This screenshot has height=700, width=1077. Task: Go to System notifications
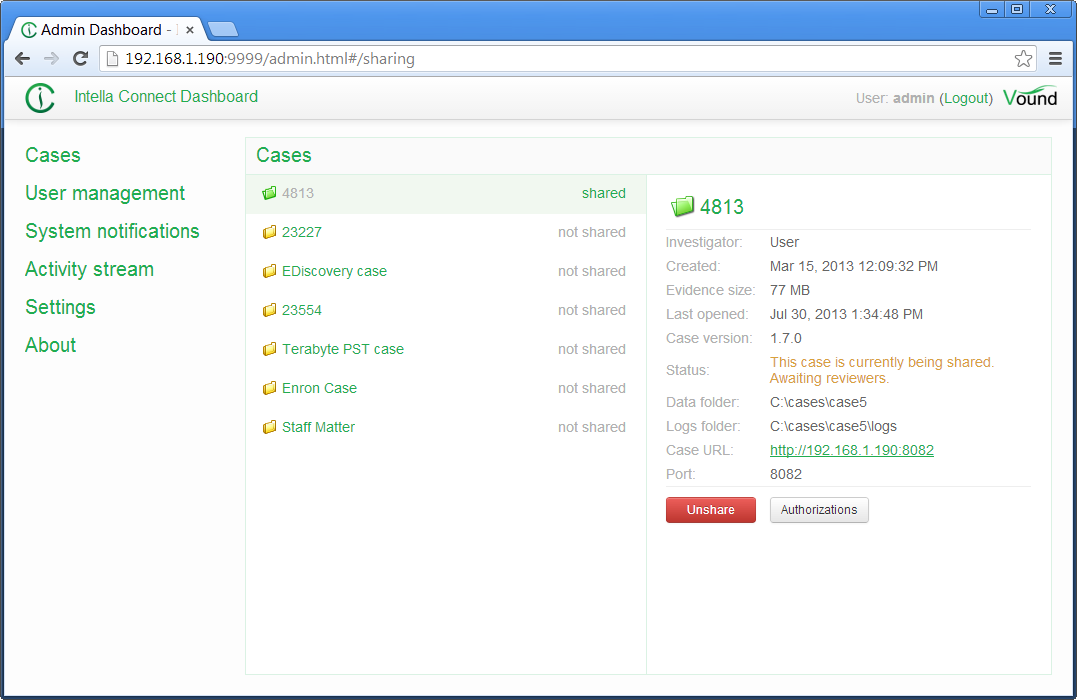click(x=112, y=231)
